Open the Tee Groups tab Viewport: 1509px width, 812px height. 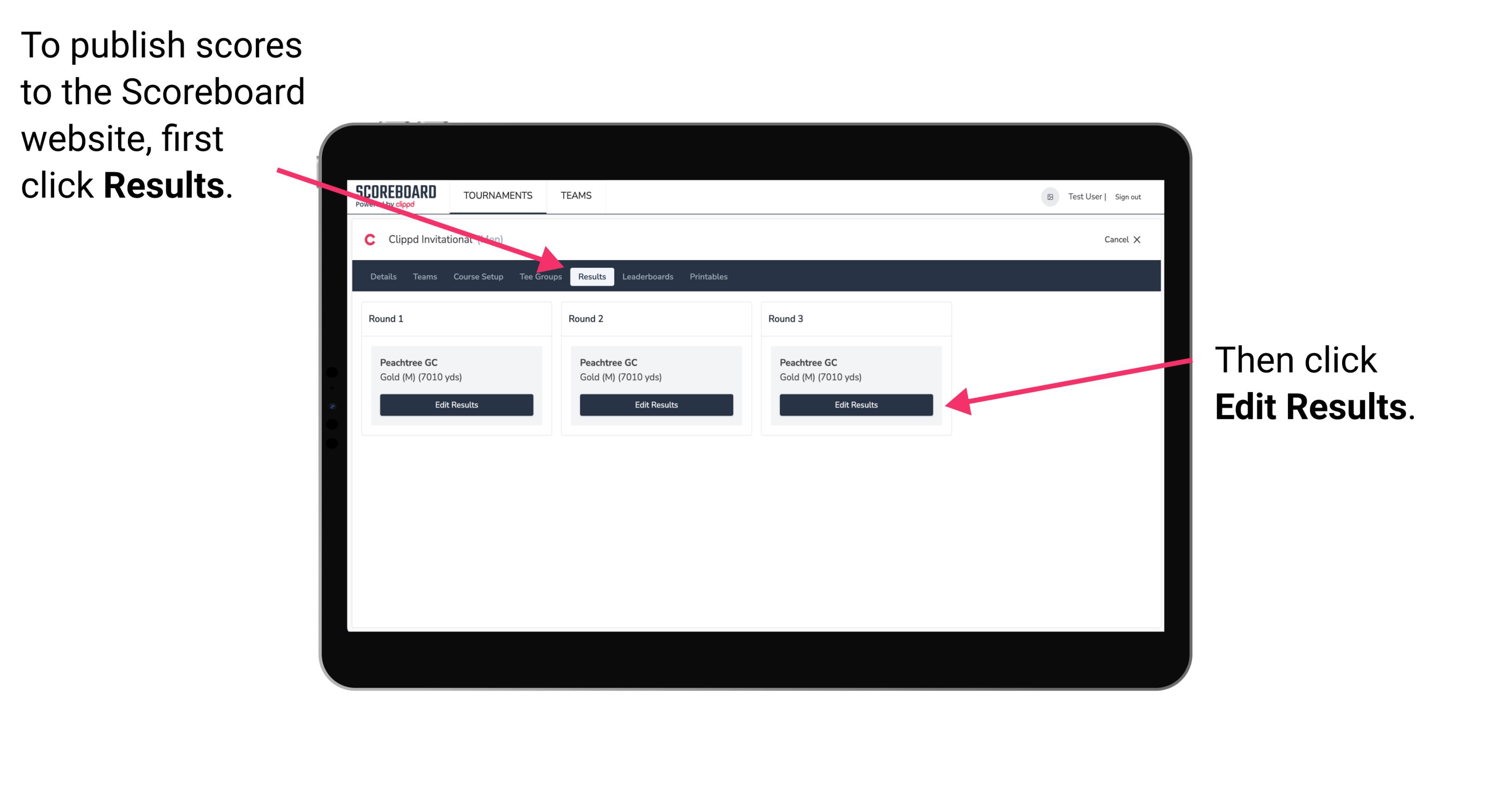point(540,276)
